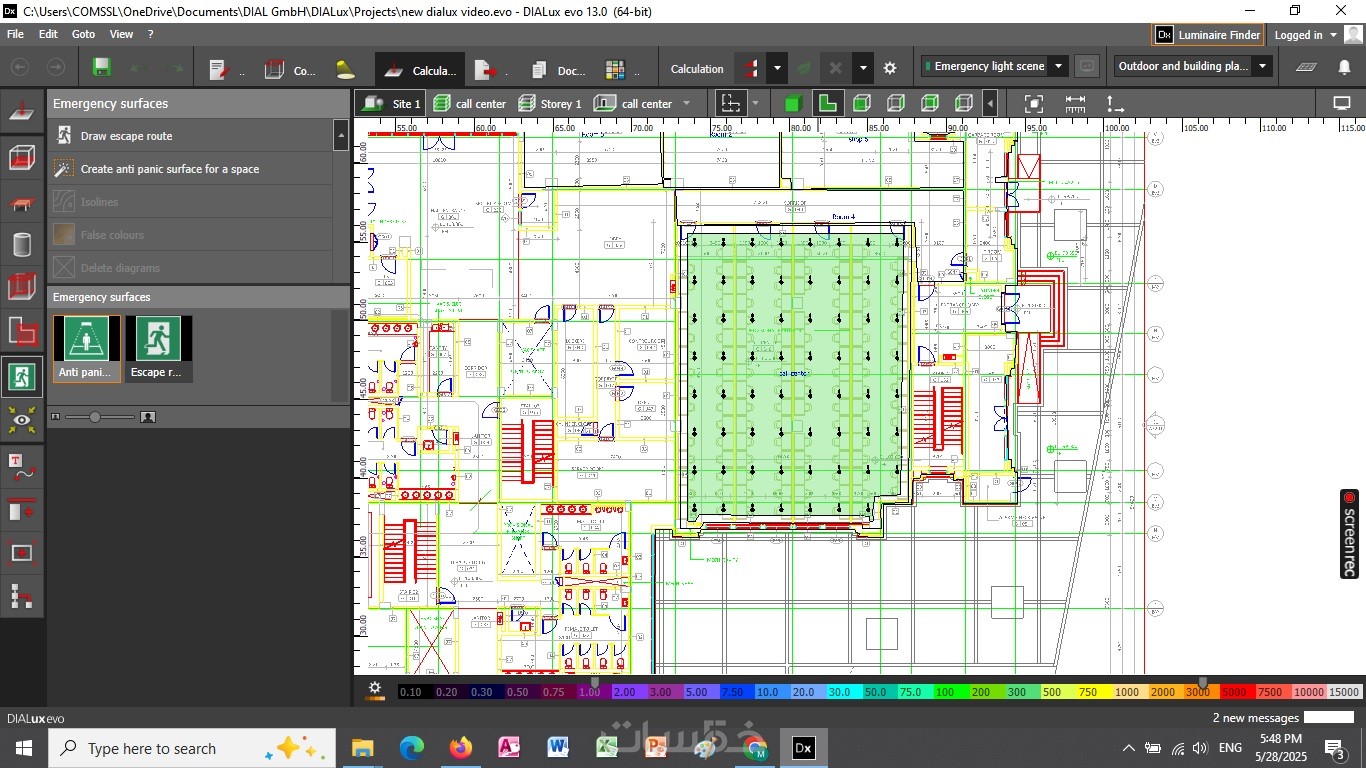Open the Light mode lamp icon
The image size is (1366, 768).
(x=346, y=69)
